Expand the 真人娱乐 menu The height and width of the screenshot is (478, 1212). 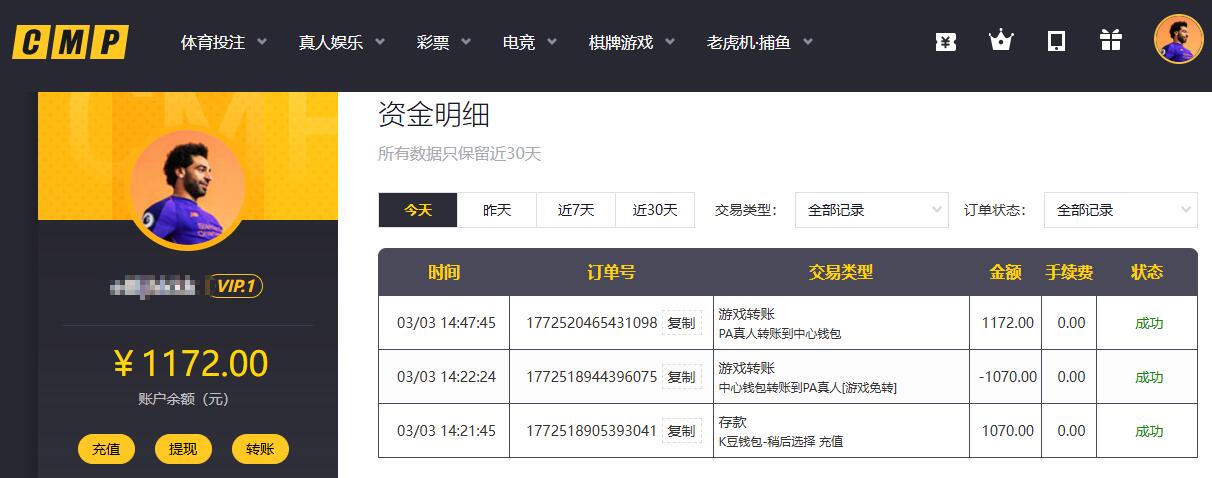[x=342, y=42]
